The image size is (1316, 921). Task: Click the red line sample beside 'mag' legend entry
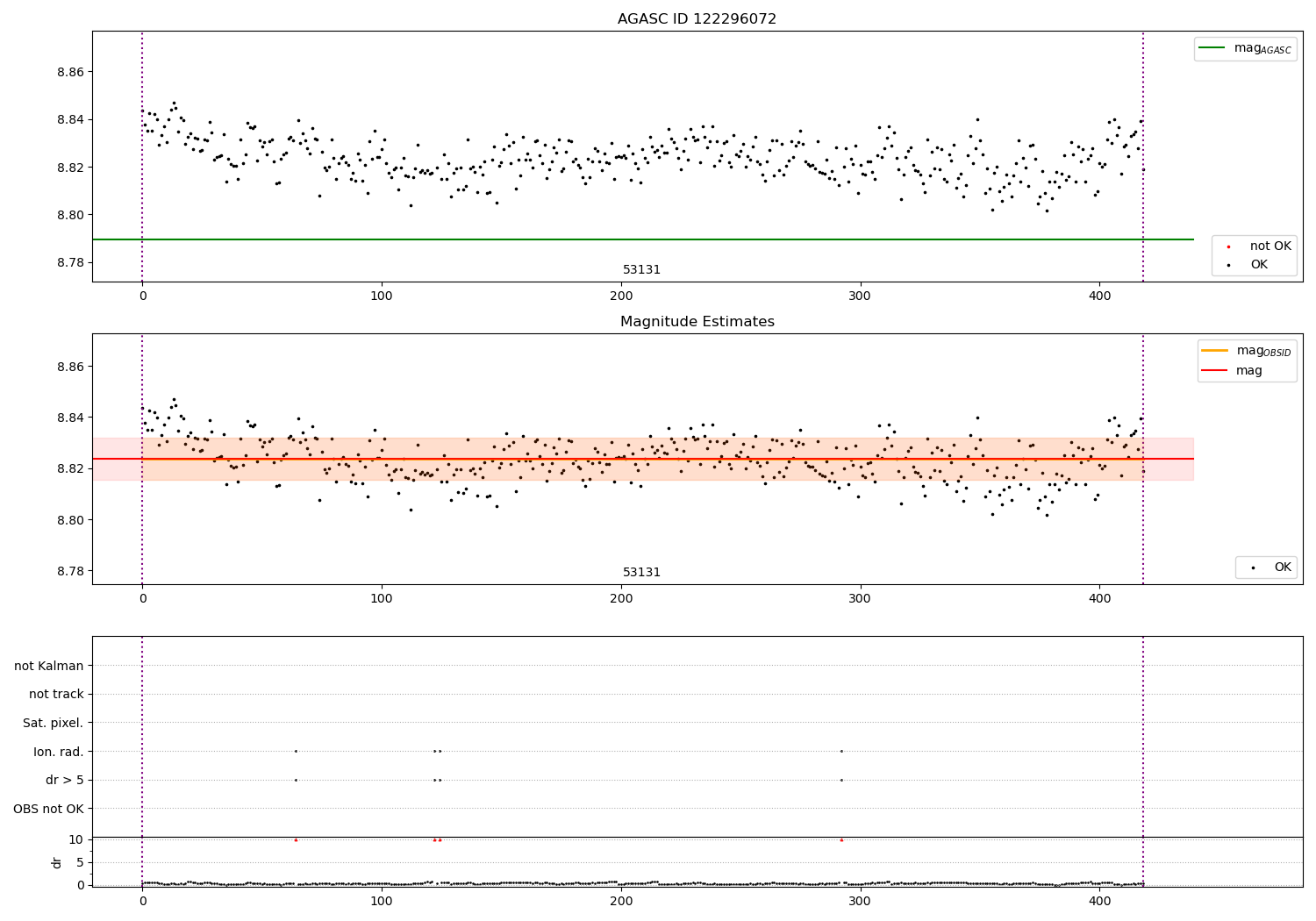pyautogui.click(x=1214, y=370)
